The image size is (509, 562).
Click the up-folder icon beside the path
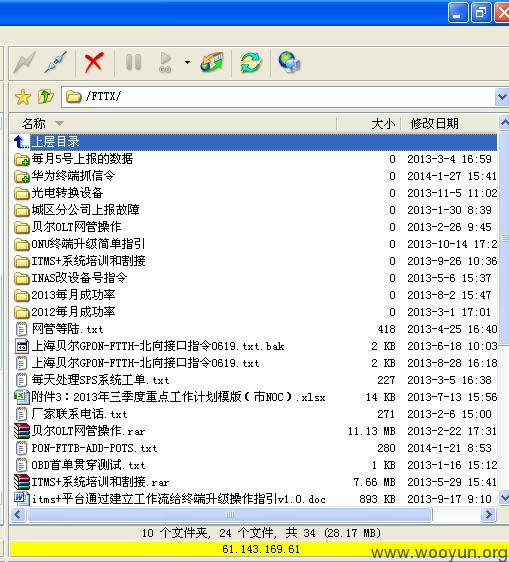pos(46,96)
